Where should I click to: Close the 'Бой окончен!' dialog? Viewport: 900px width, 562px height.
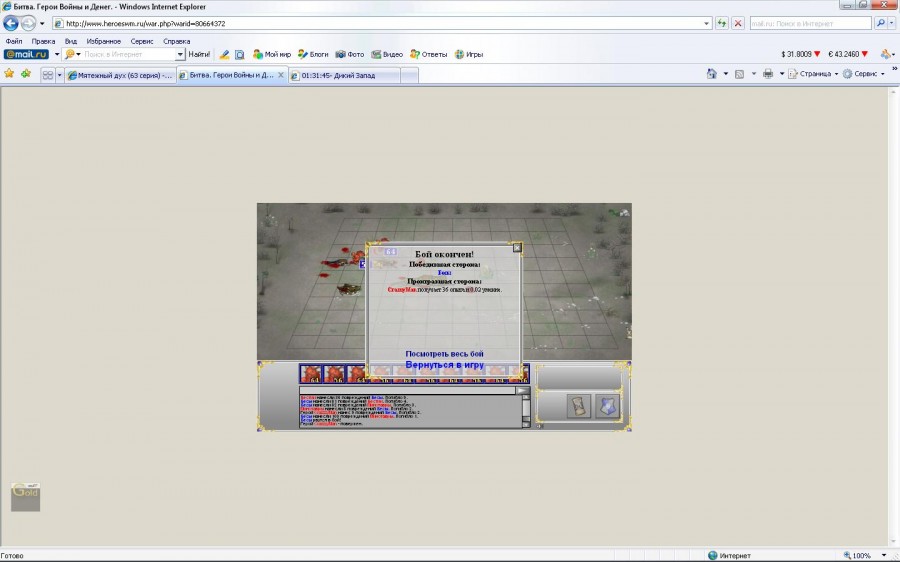517,247
